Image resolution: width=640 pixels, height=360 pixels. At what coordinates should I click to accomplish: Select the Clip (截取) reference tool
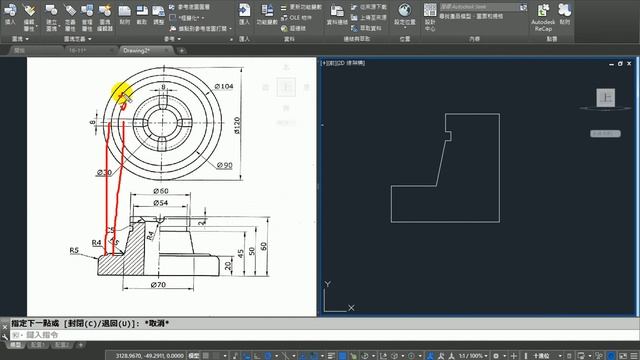(x=142, y=15)
